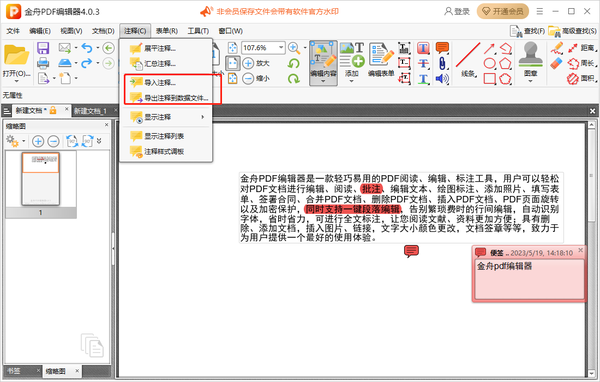Image resolution: width=600 pixels, height=382 pixels.
Task: Select the highlight text (red T) tool
Action: pos(423,48)
